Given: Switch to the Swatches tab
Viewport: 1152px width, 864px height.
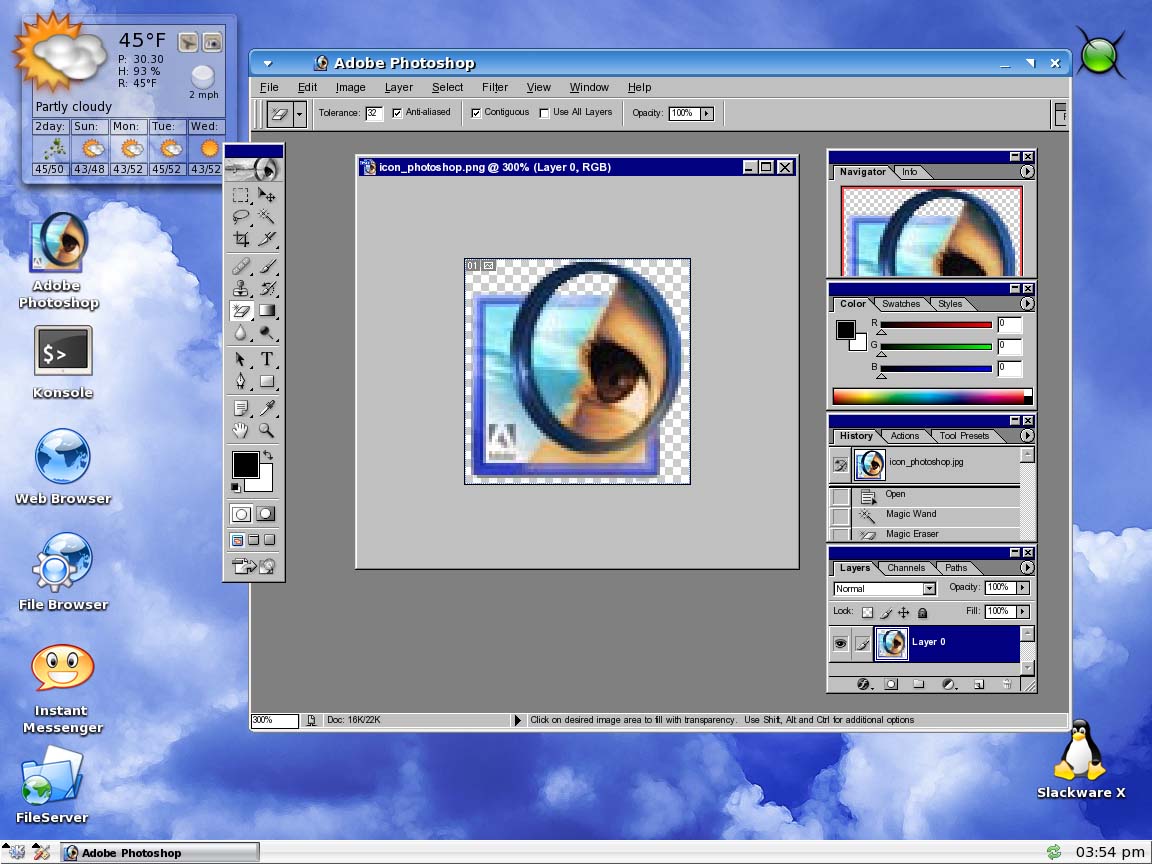Looking at the screenshot, I should coord(901,304).
